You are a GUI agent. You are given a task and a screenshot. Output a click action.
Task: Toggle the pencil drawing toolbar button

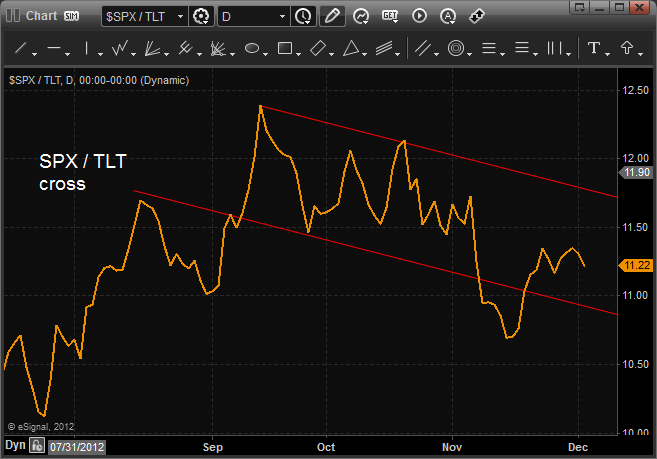click(332, 17)
